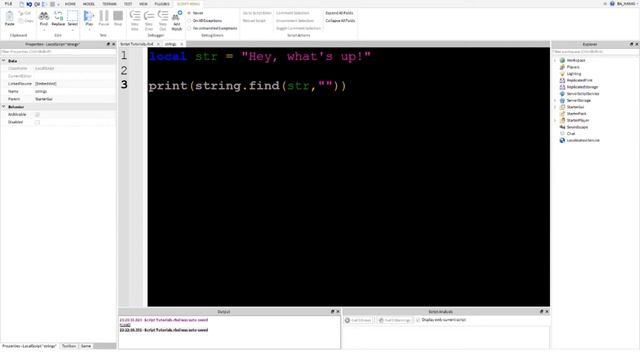Screen dimensions: 640x360
Task: Select On Unhandled Exceptions radio button
Action: coord(189,28)
